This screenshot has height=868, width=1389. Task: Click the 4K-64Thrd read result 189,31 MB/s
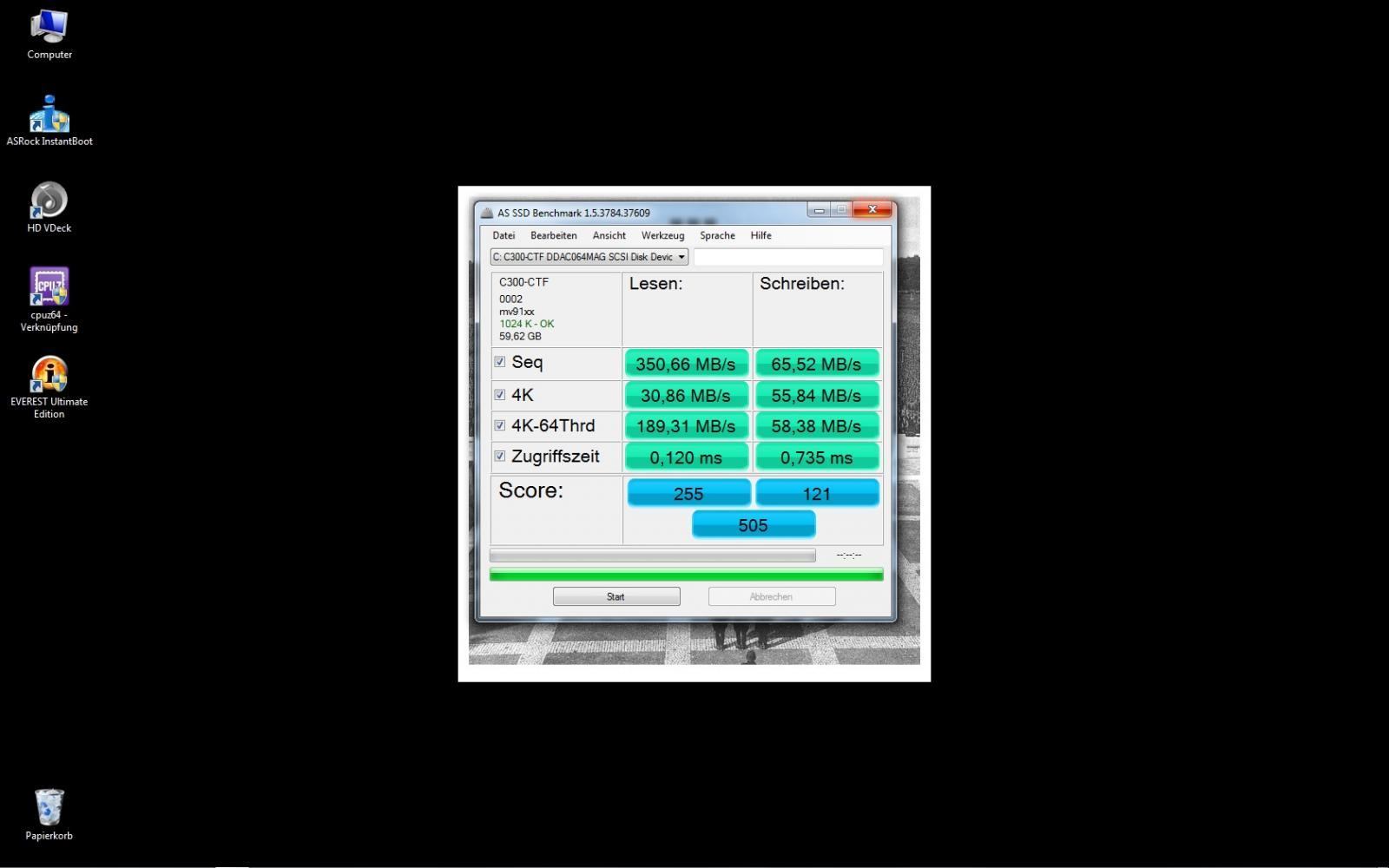tap(687, 426)
